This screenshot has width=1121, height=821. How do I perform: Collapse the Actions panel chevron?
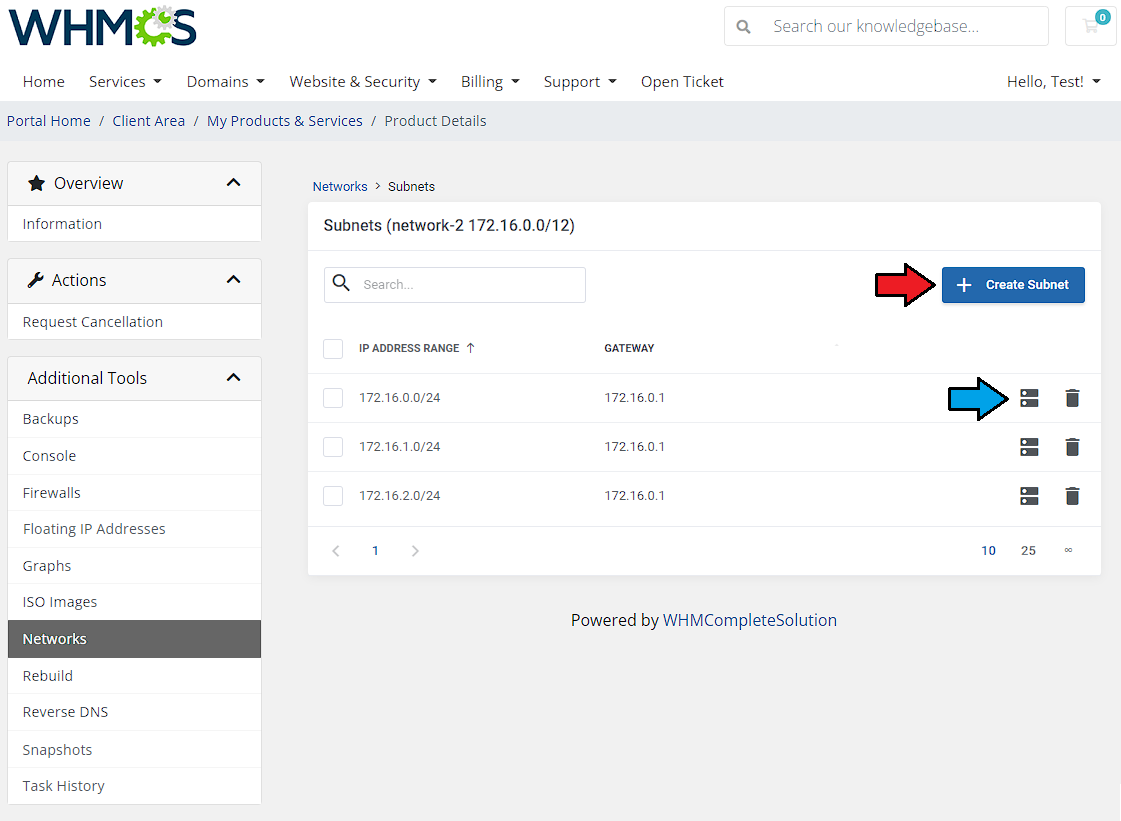pyautogui.click(x=233, y=280)
